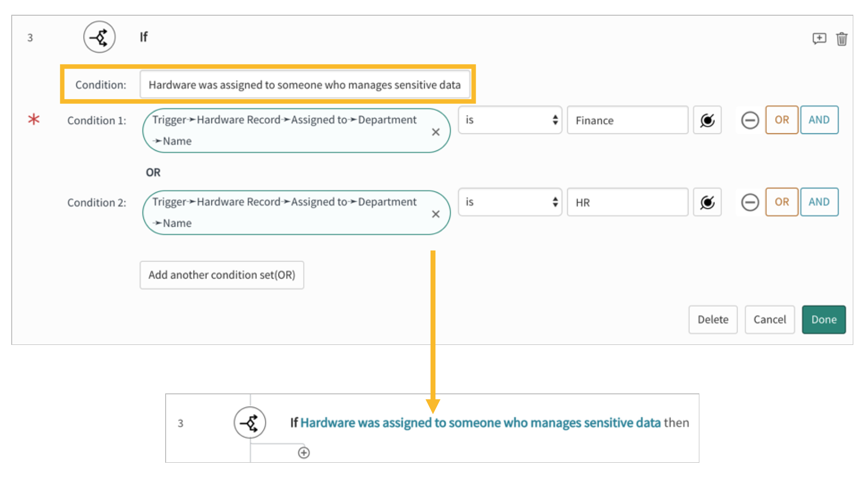Open the Hardware was assigned condition link
This screenshot has width=867, height=485.
coord(480,423)
